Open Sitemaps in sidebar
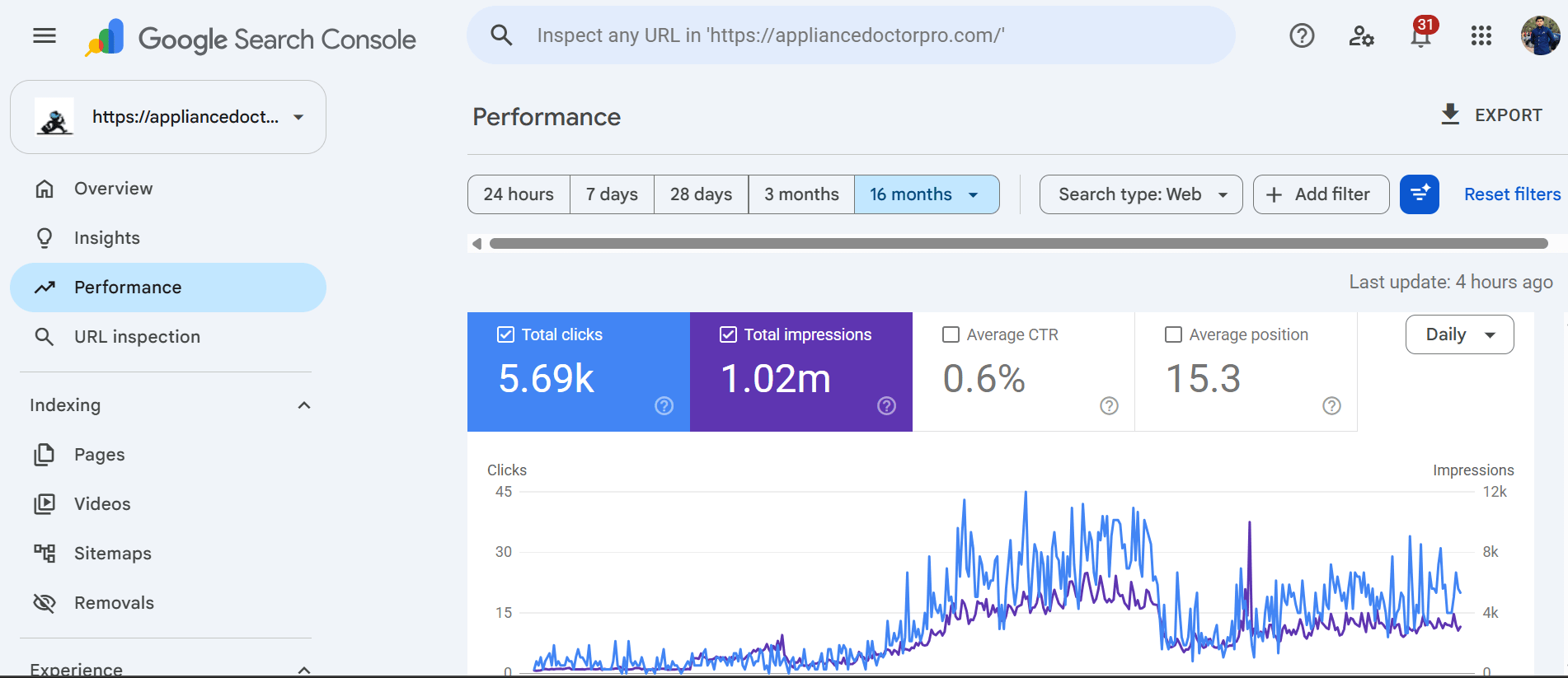 (168, 554)
